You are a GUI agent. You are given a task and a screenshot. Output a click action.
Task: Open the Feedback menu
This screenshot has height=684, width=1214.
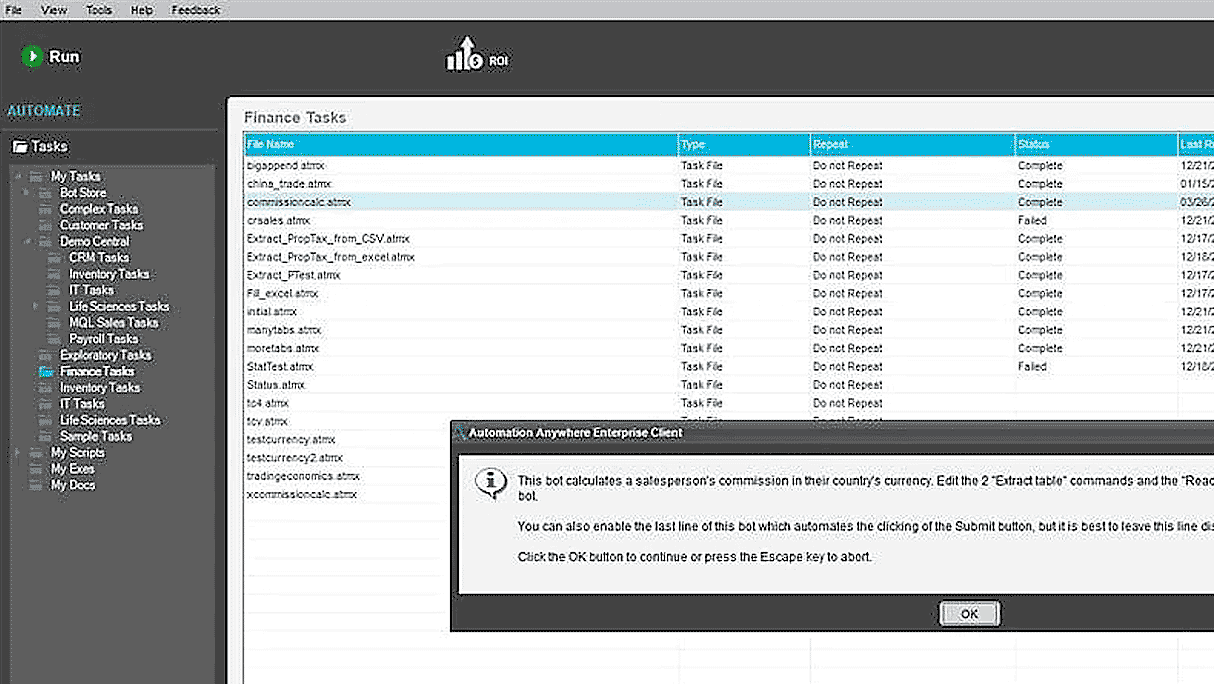(x=196, y=10)
